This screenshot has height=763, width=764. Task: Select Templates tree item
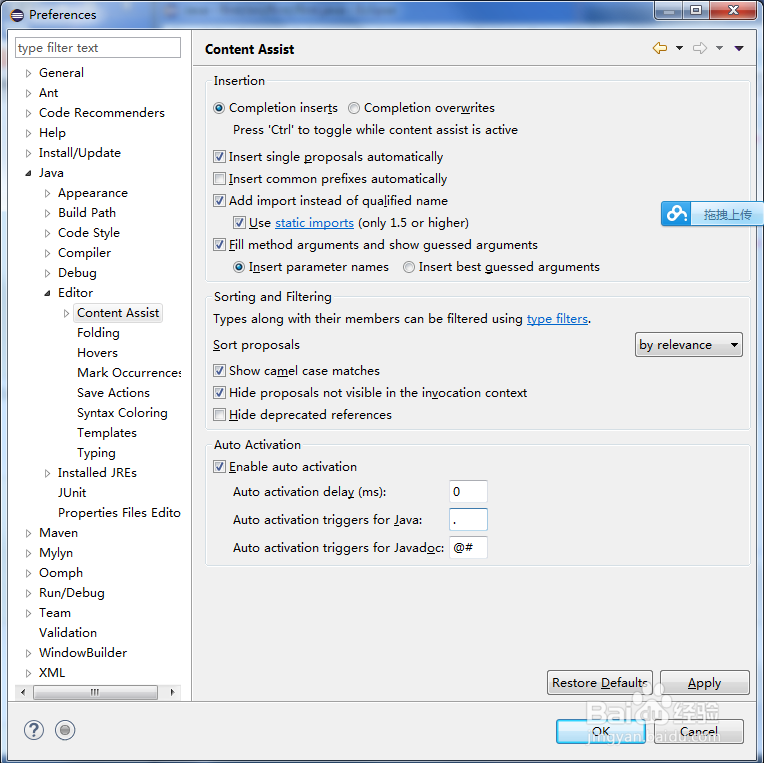coord(107,433)
